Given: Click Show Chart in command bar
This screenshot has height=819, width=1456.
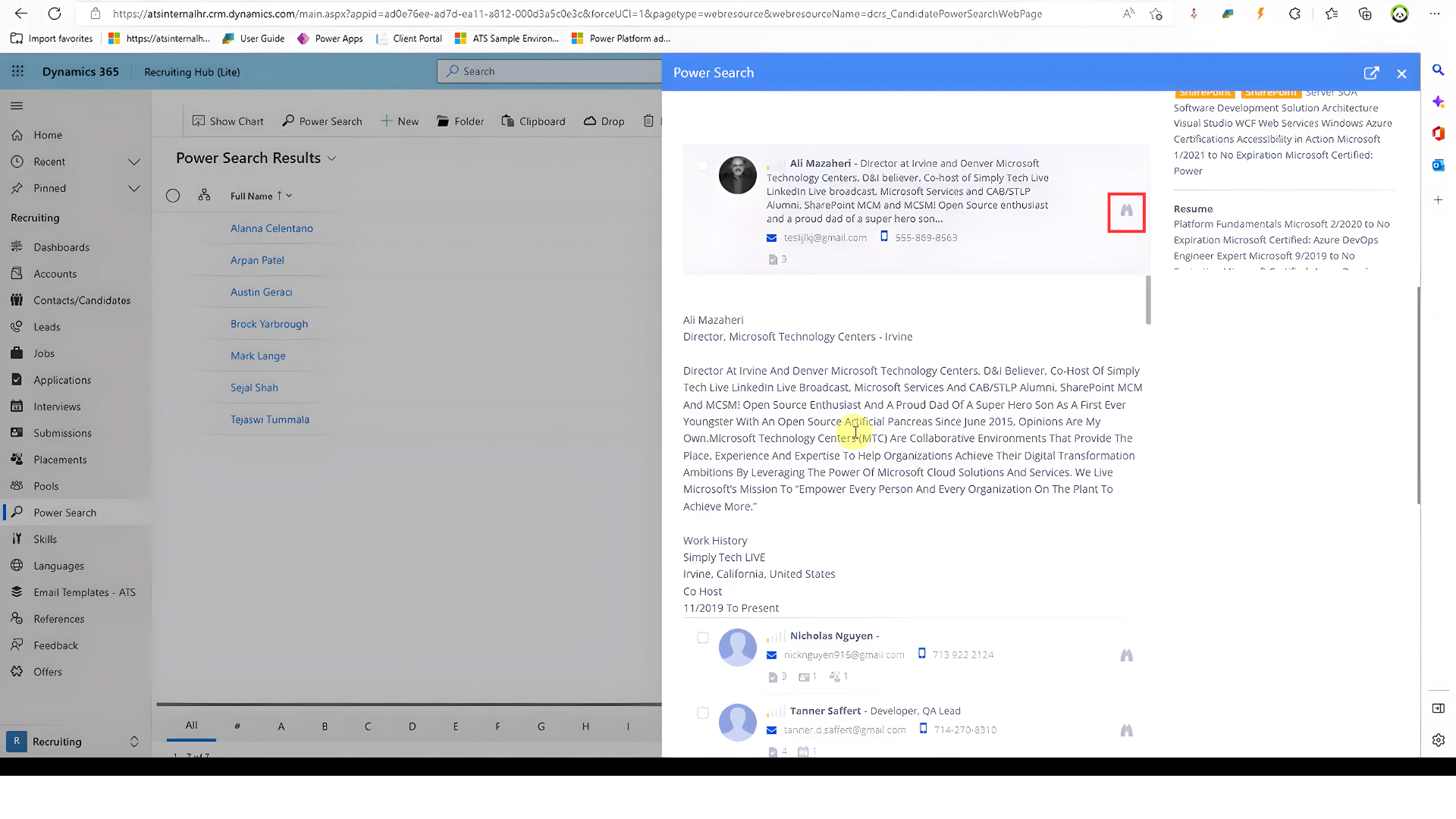Looking at the screenshot, I should click(227, 121).
